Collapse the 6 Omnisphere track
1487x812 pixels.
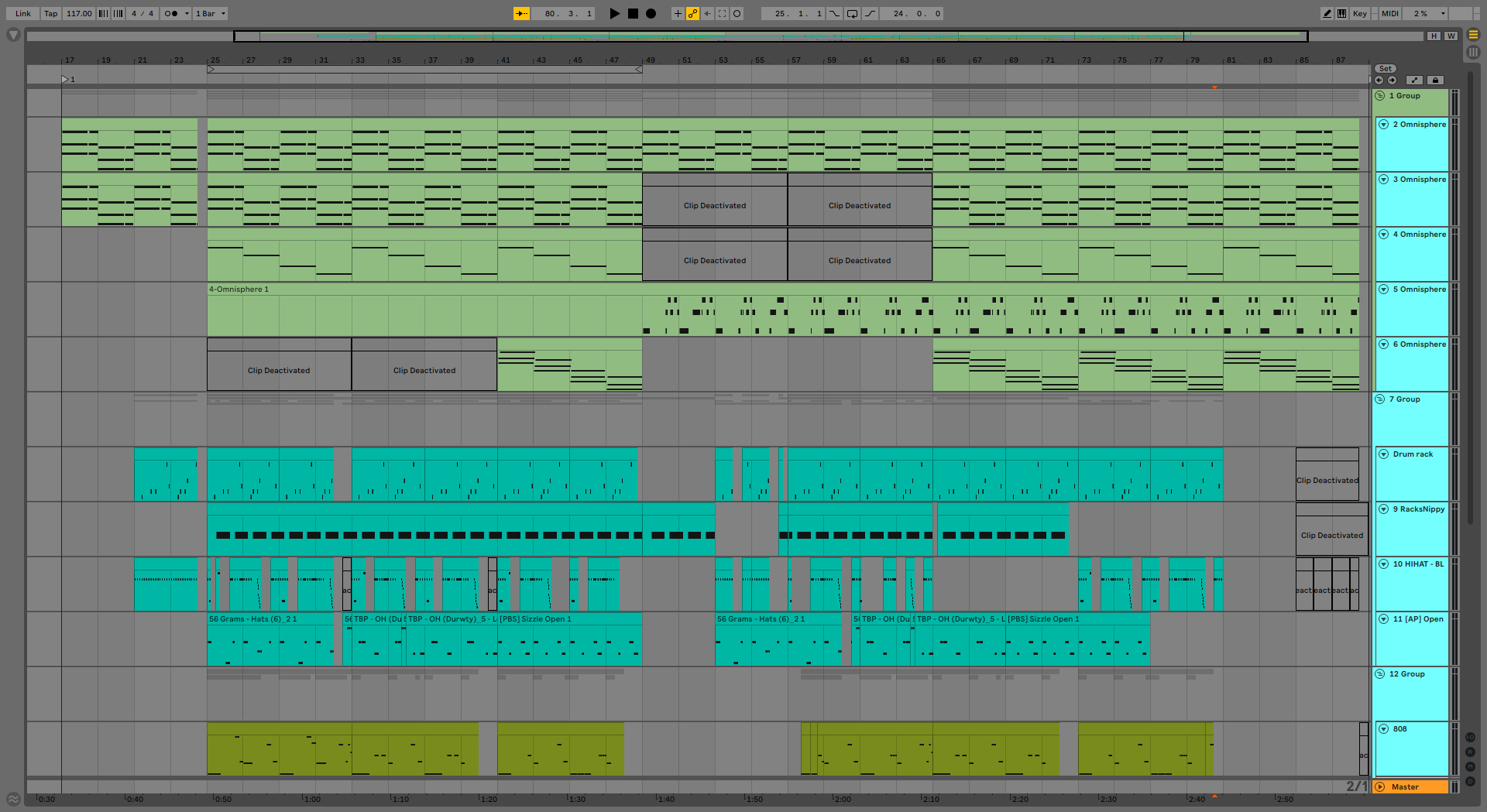tap(1384, 344)
